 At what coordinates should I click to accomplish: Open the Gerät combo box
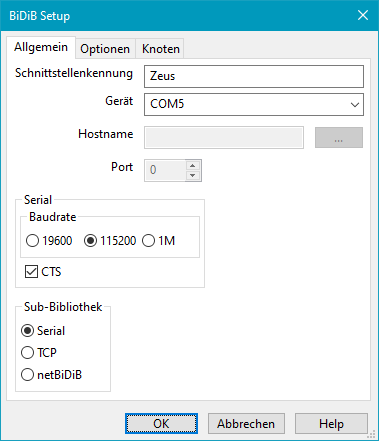tap(254, 105)
